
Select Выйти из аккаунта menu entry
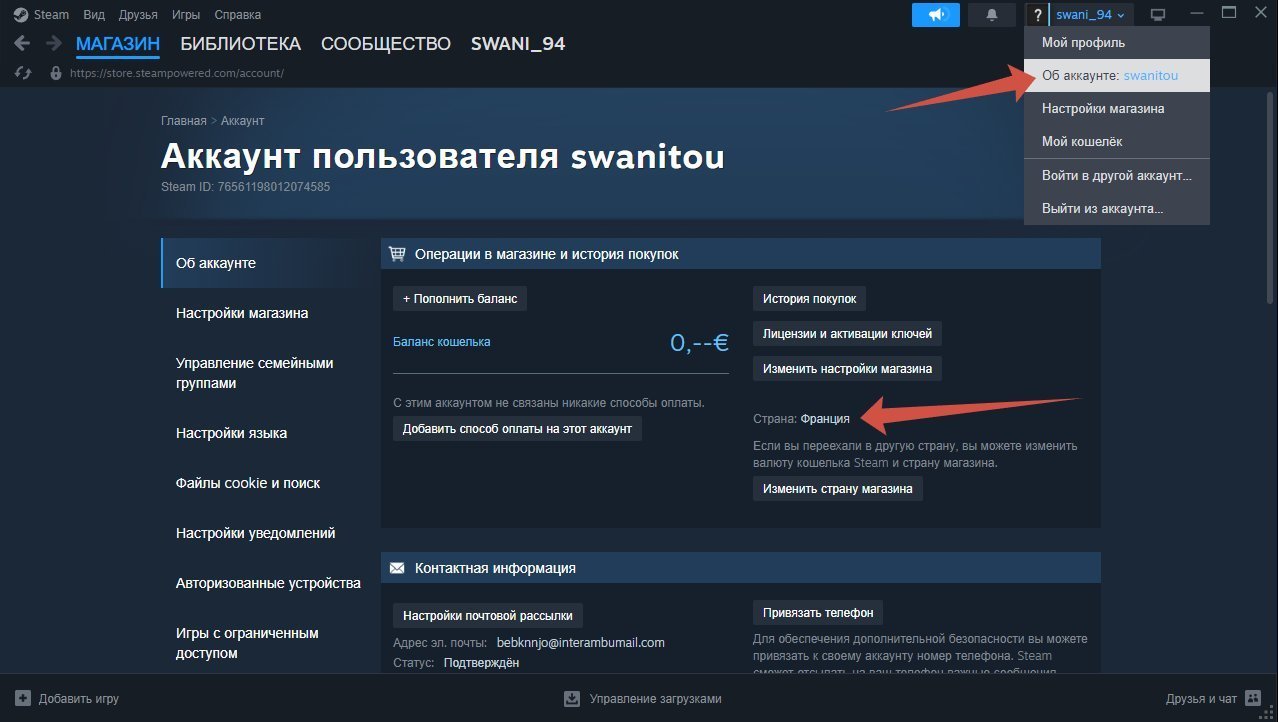(x=1117, y=208)
